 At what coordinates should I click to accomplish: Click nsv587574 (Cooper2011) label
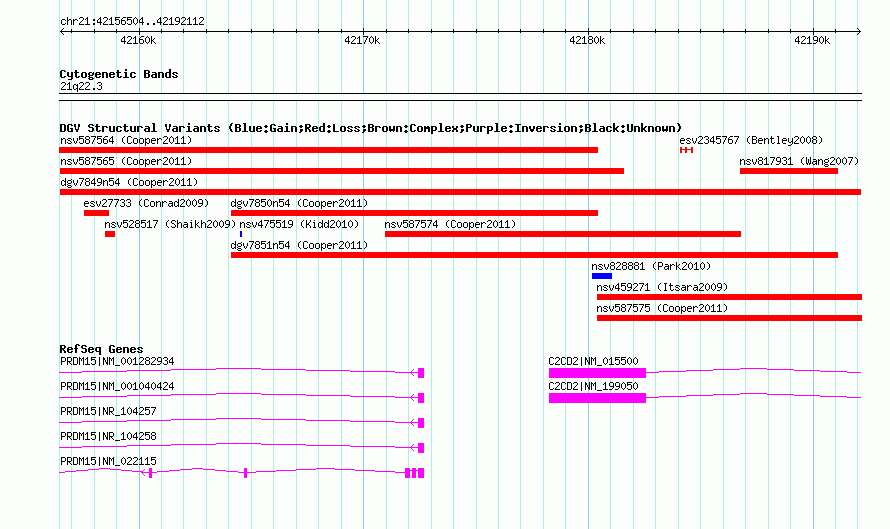pos(450,224)
